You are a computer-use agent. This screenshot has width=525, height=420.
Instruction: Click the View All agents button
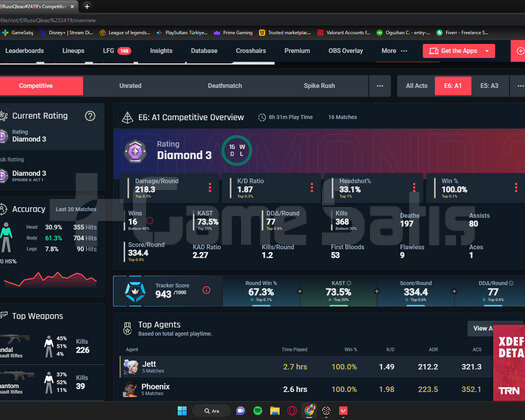click(480, 329)
